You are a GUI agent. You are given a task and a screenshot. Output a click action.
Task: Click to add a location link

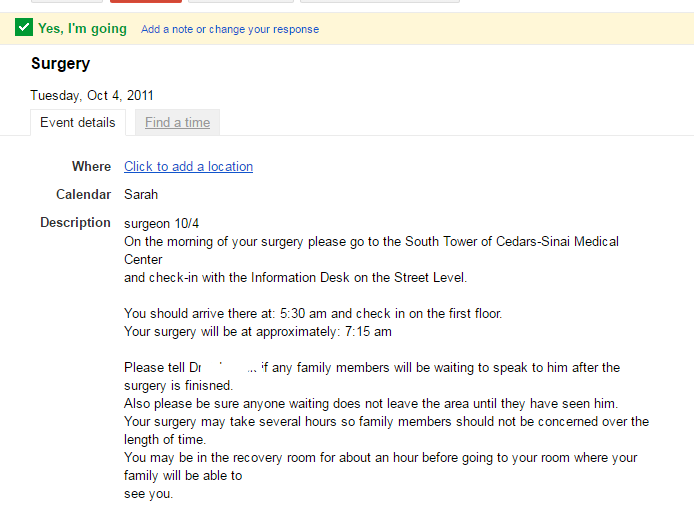coord(189,166)
